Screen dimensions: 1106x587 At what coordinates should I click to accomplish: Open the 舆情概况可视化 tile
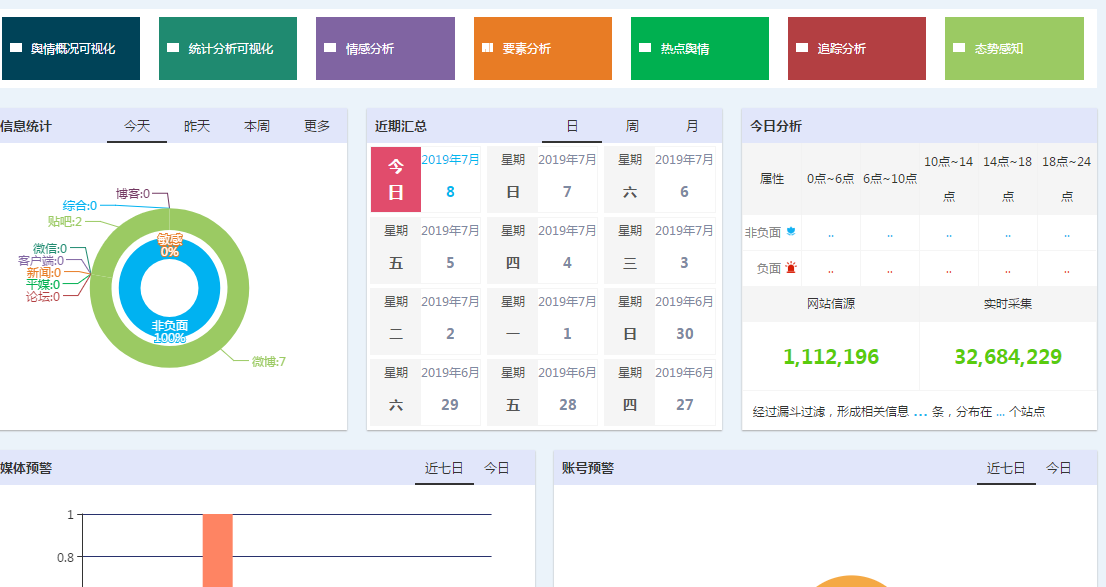point(71,48)
